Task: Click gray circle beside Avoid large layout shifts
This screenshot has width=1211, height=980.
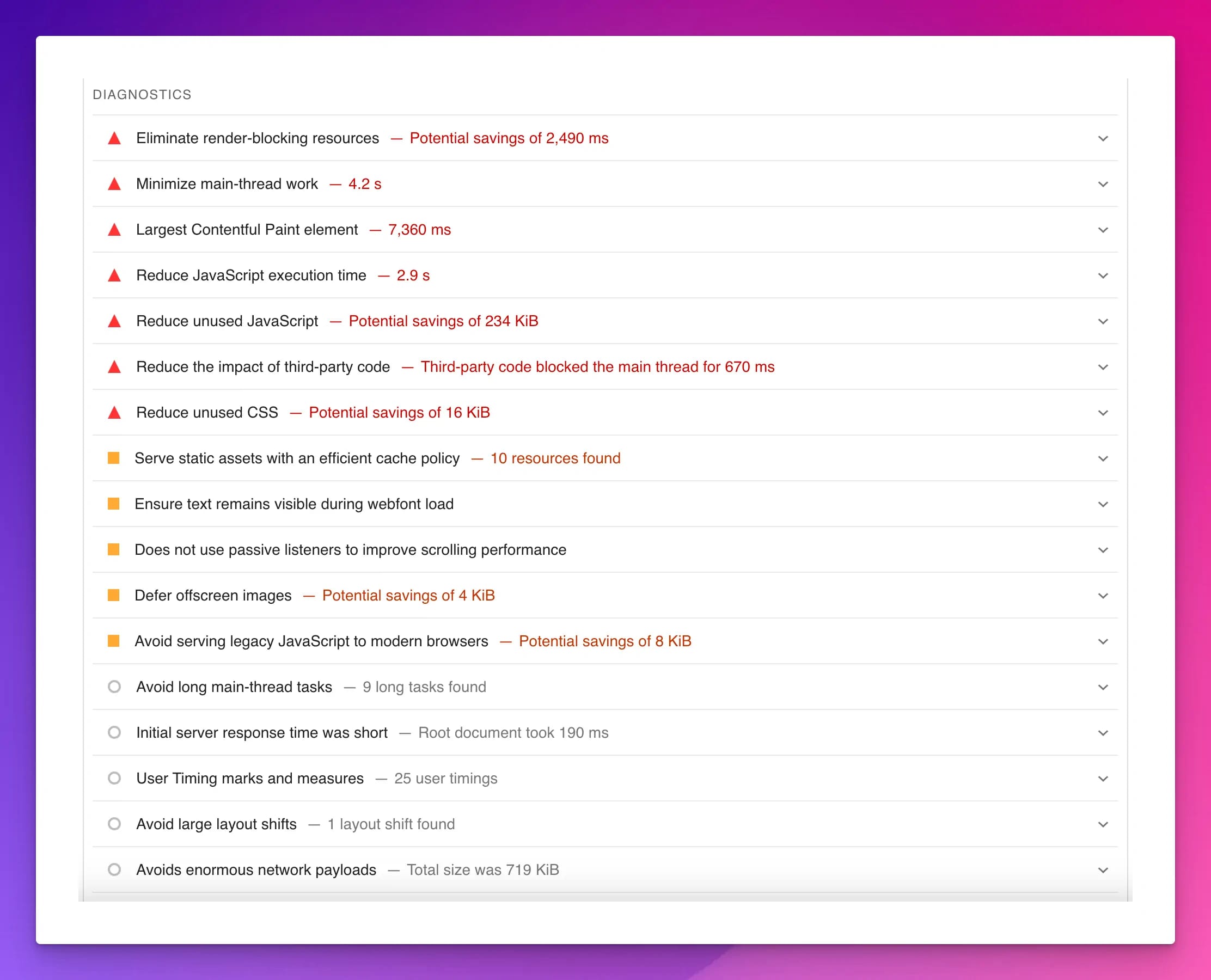Action: pyautogui.click(x=114, y=824)
